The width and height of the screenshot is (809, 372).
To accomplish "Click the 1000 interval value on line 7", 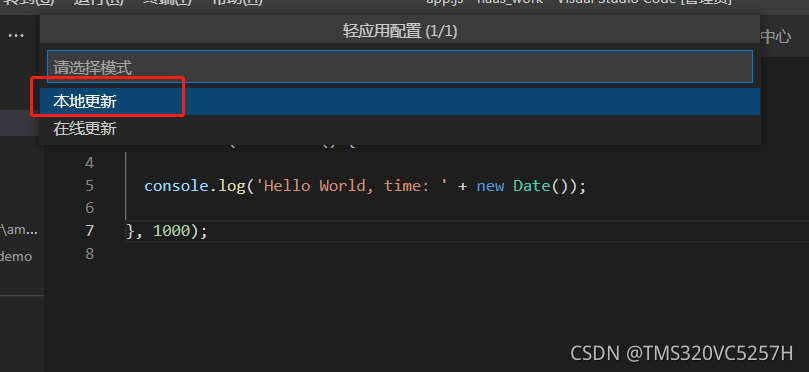I will tap(172, 231).
